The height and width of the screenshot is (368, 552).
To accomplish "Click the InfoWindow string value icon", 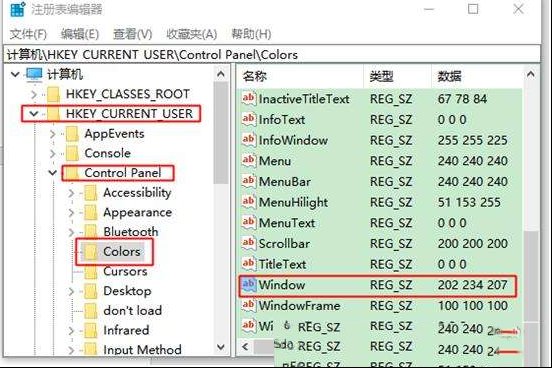I will (248, 140).
